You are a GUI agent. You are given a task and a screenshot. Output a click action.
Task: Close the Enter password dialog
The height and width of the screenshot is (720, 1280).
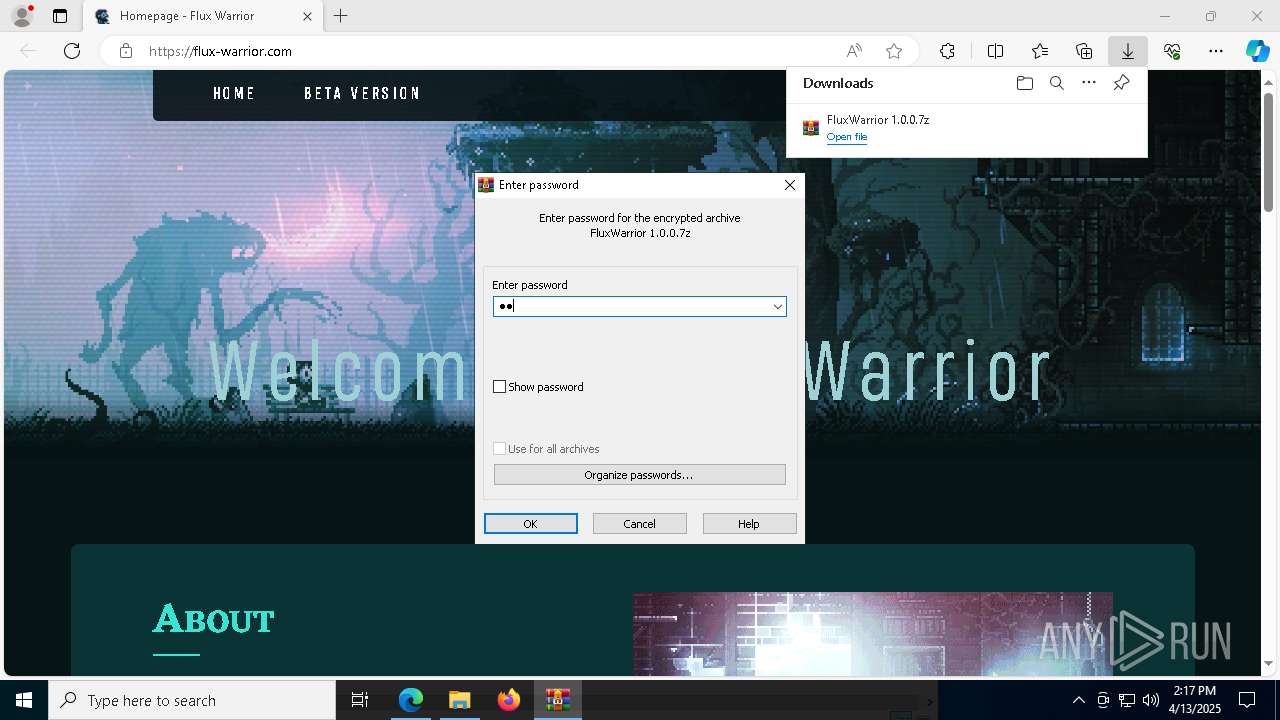(x=789, y=185)
